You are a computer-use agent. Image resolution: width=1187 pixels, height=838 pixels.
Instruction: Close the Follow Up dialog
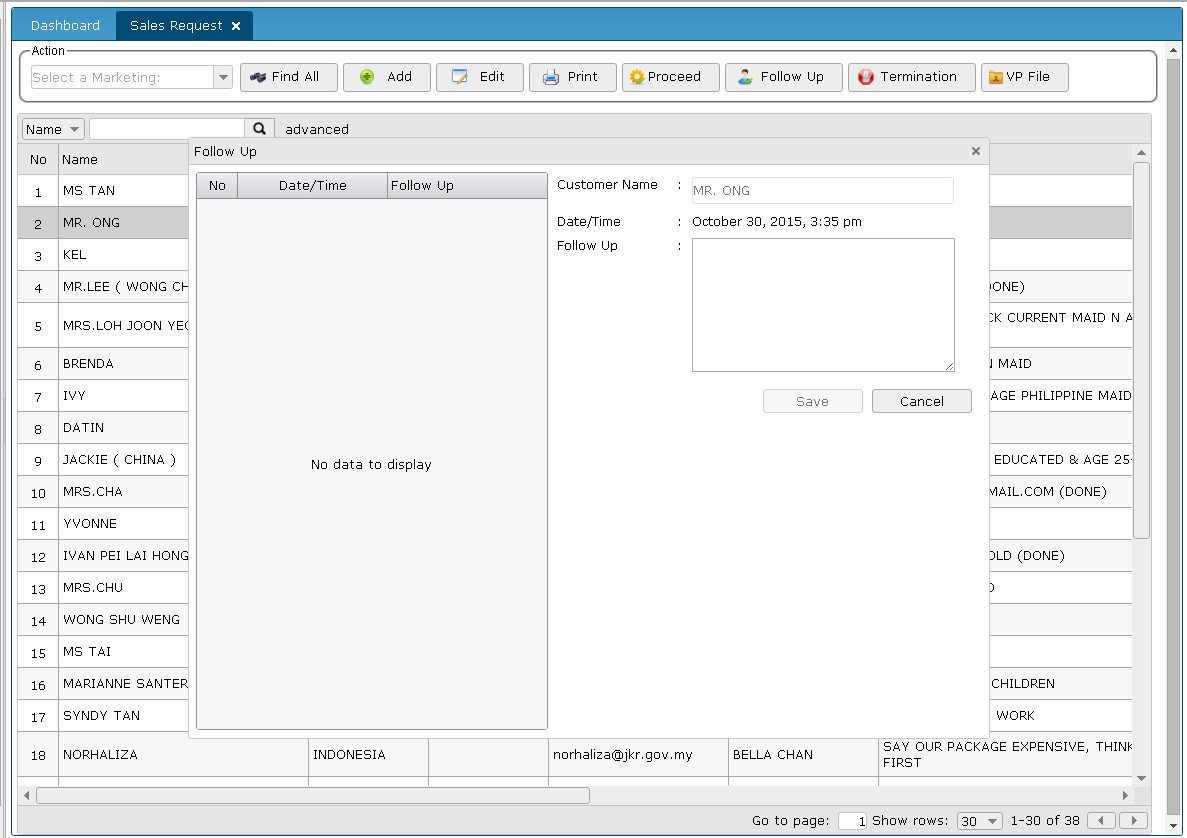pos(975,152)
